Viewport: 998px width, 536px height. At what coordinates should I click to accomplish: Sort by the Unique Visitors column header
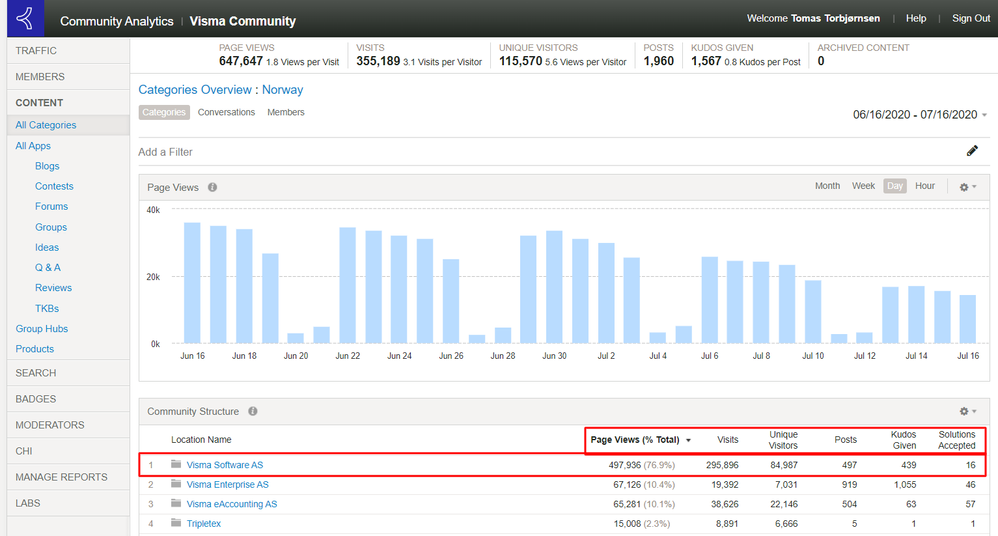[783, 440]
